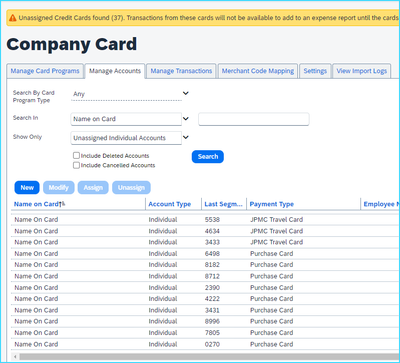Click the Unassigned Individual Accounts combo box
The height and width of the screenshot is (363, 400).
coord(126,138)
